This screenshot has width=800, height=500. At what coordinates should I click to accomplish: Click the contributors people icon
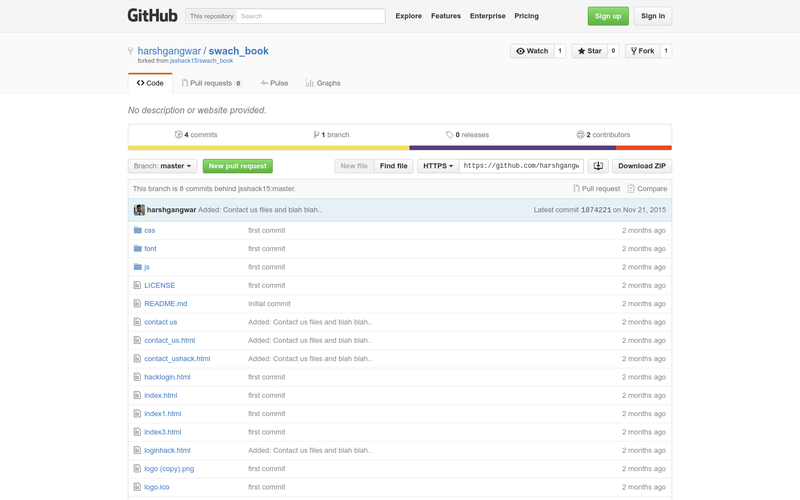coord(580,135)
